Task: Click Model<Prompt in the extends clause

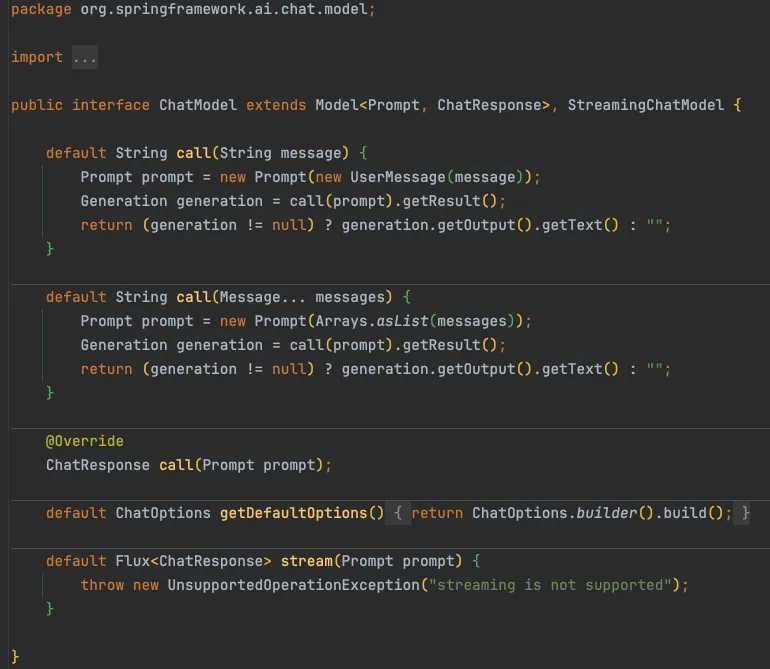Action: coord(367,105)
